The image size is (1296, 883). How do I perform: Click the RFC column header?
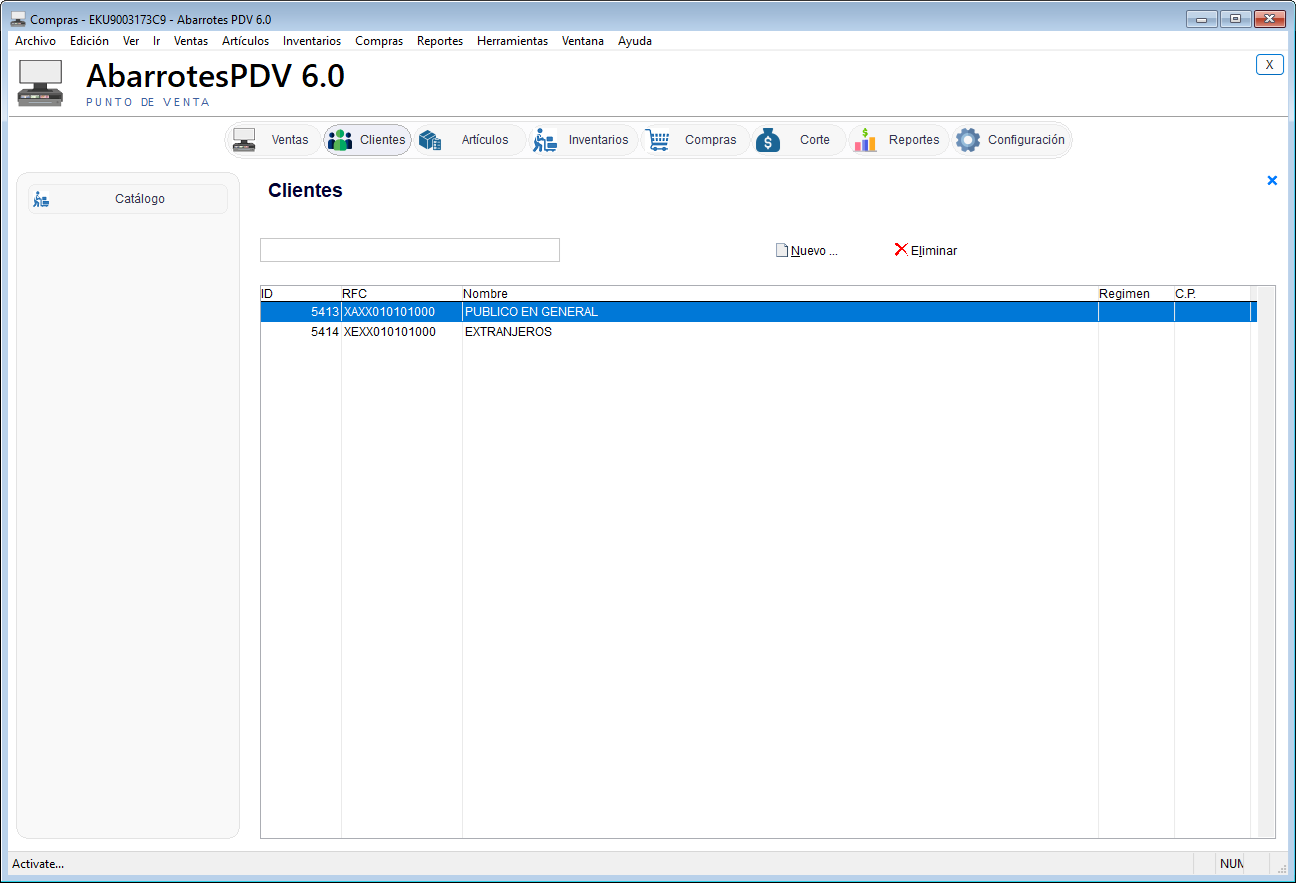(x=402, y=294)
